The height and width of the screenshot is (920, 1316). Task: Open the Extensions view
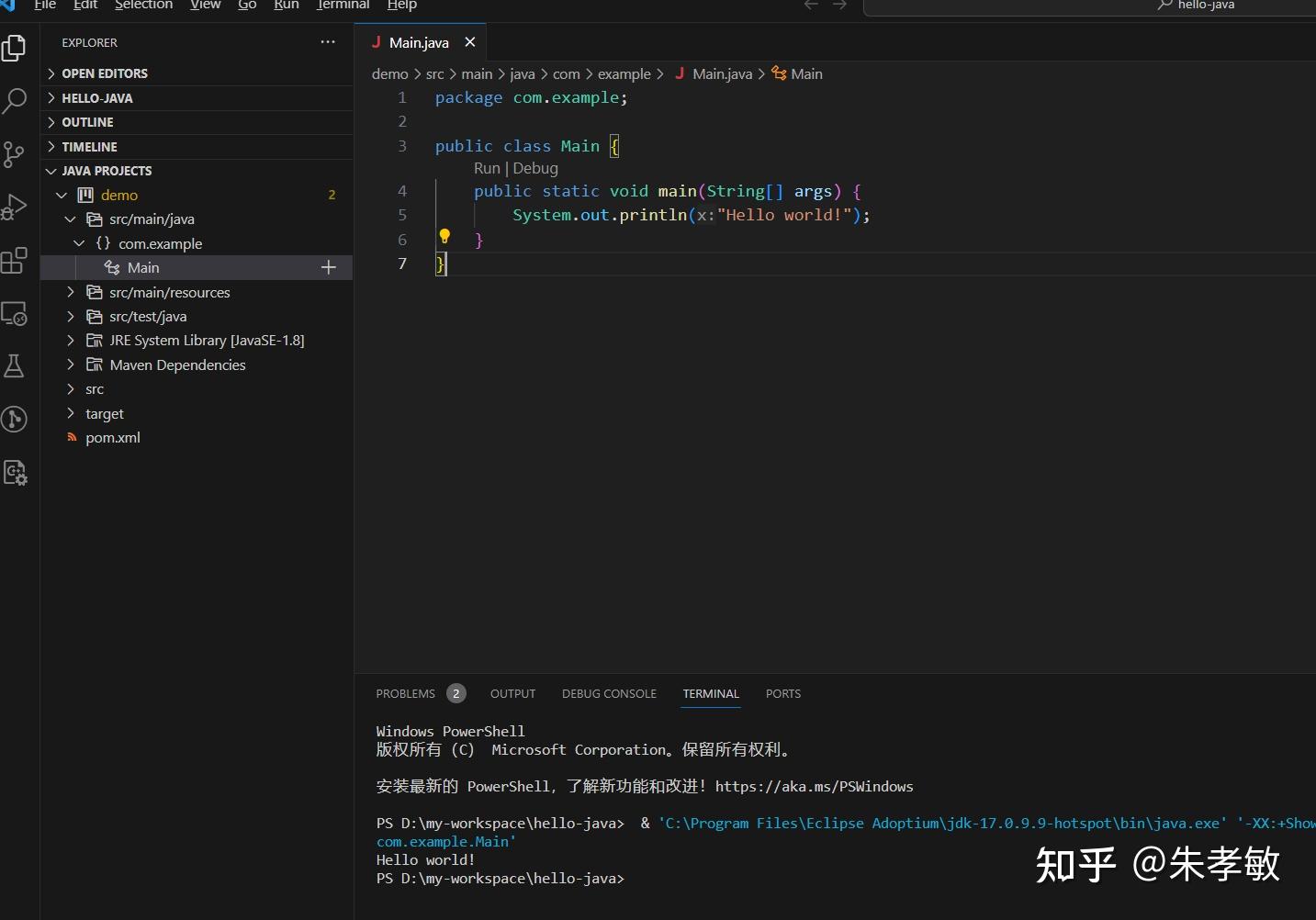click(x=16, y=260)
